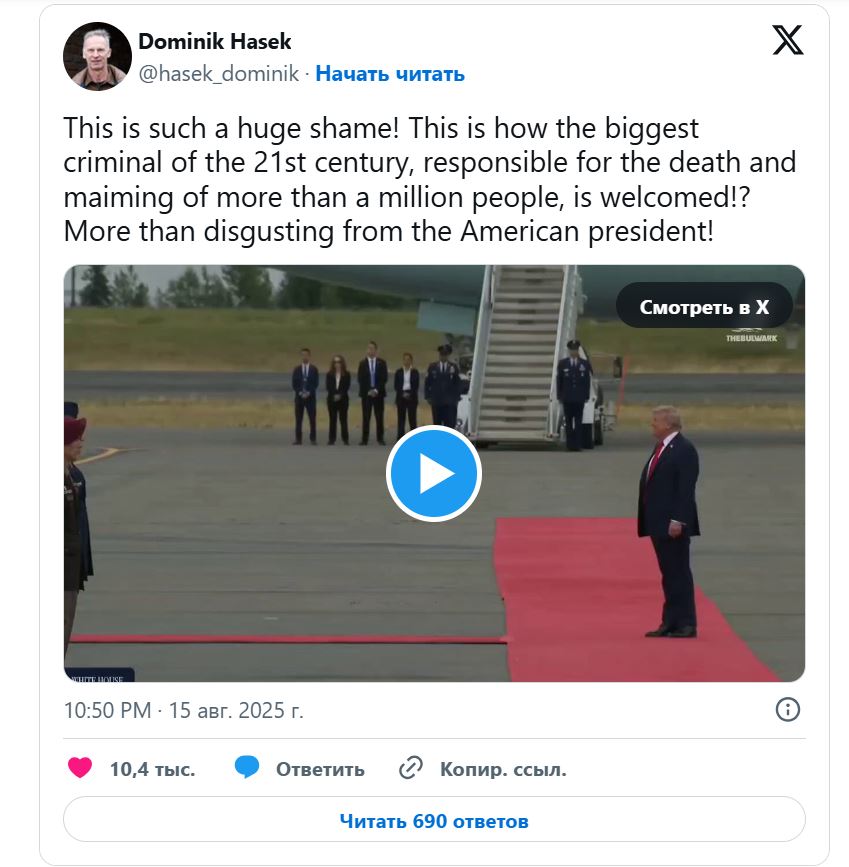The height and width of the screenshot is (867, 849).
Task: Open the tweet info circle icon
Action: [788, 709]
